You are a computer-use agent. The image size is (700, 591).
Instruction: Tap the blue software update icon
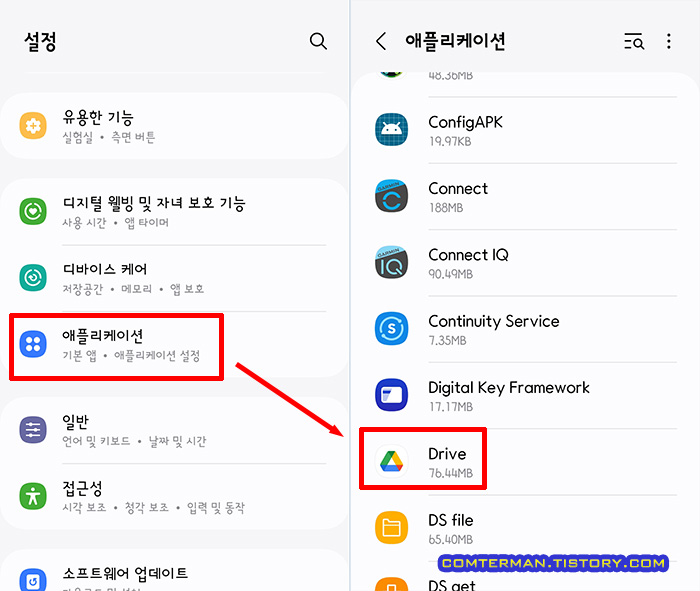coord(33,580)
